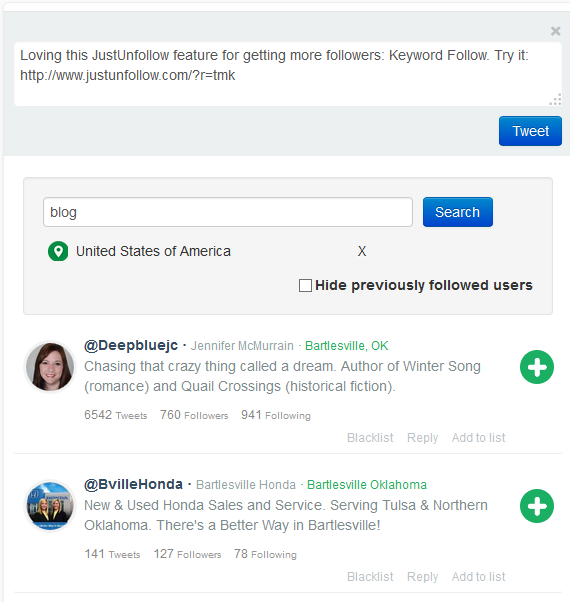Click the Honda Sales and Service bio text

(x=286, y=515)
